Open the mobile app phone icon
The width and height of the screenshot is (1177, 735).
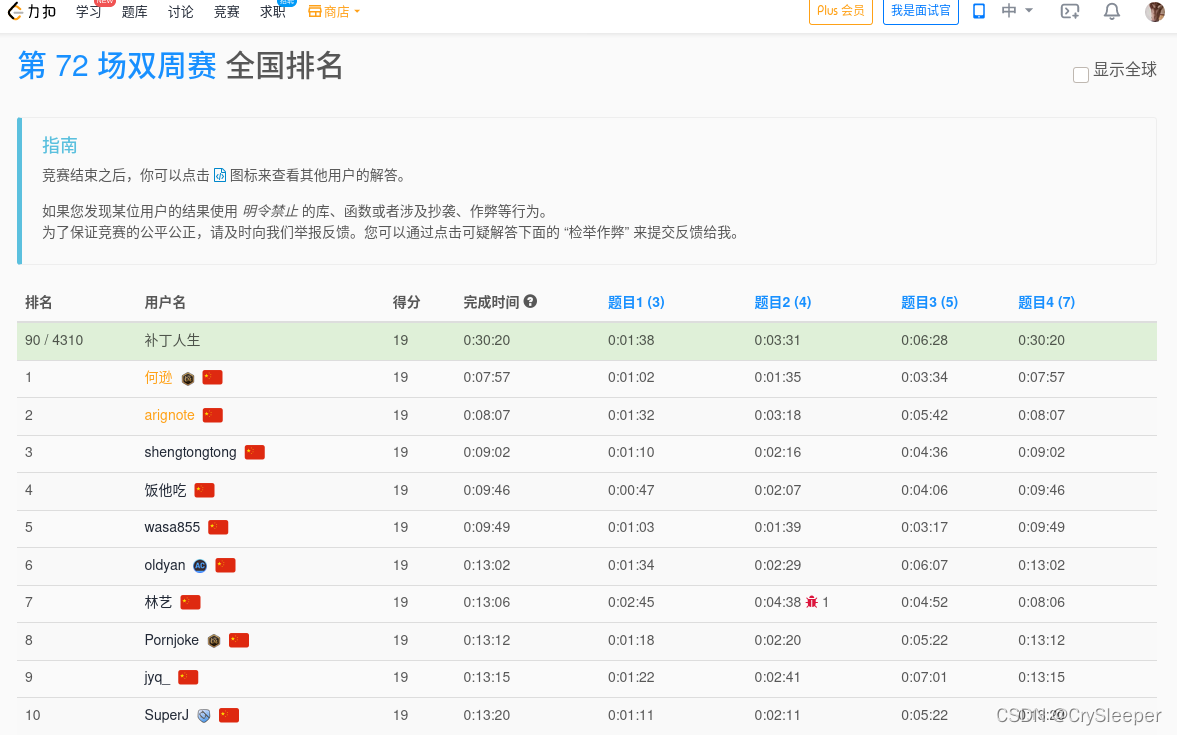pyautogui.click(x=979, y=11)
